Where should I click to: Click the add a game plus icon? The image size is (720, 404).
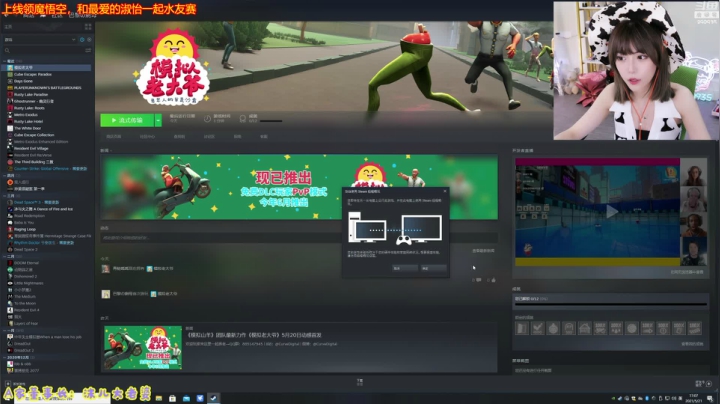click(8, 383)
